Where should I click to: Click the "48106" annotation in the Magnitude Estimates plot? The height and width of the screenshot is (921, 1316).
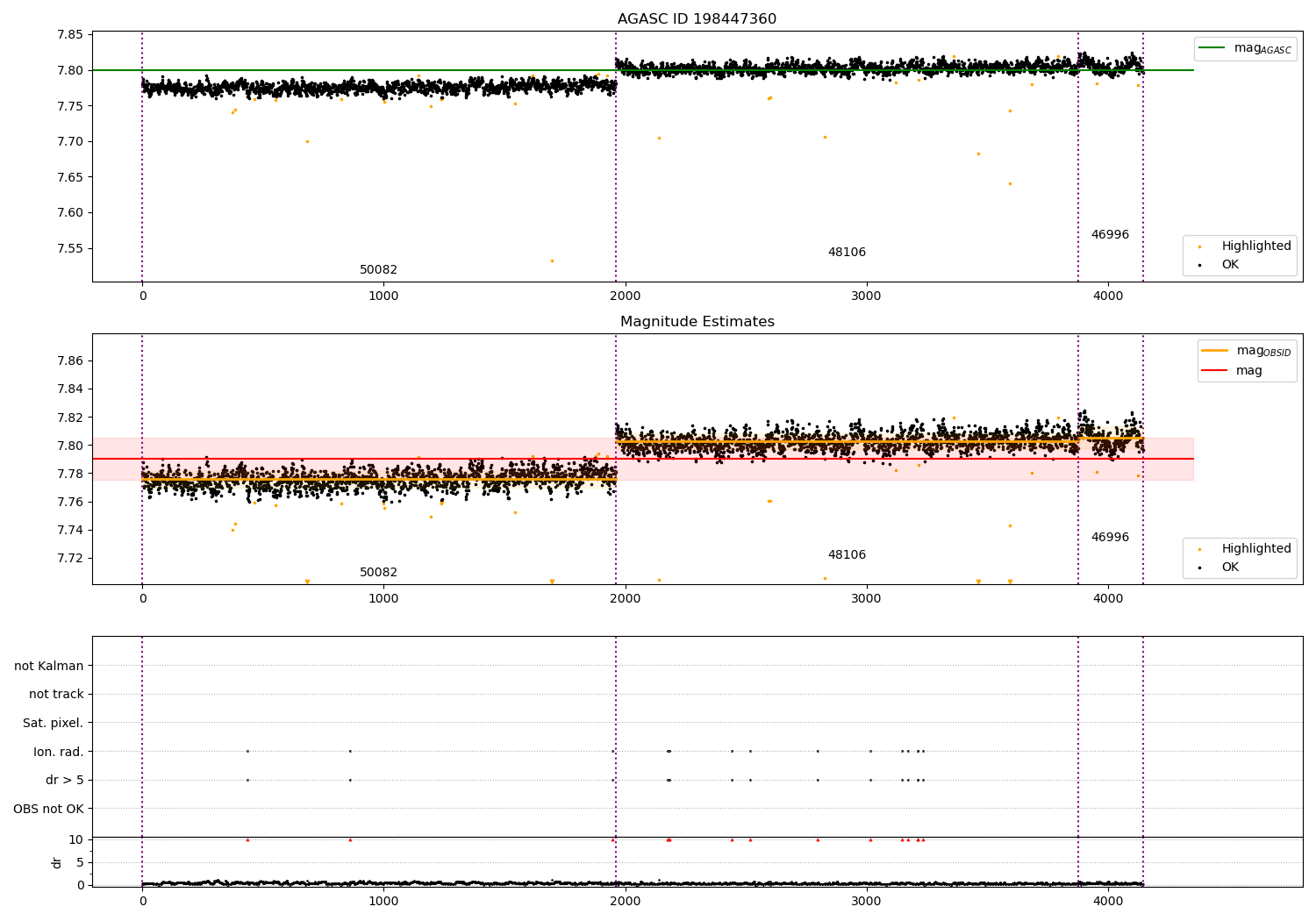[x=847, y=555]
